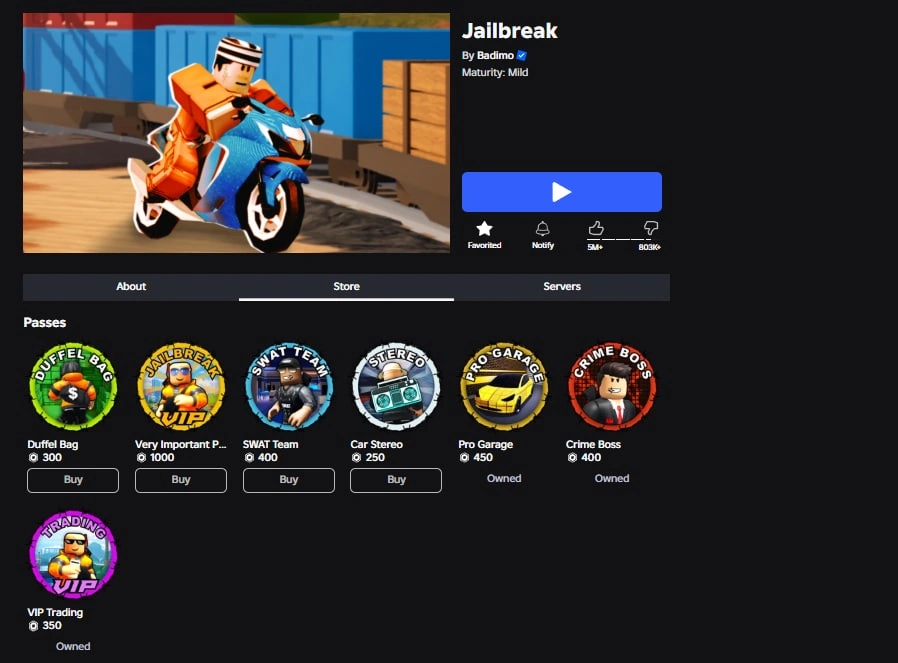The height and width of the screenshot is (663, 898).
Task: Dislike the game with thumbs down
Action: pos(651,228)
